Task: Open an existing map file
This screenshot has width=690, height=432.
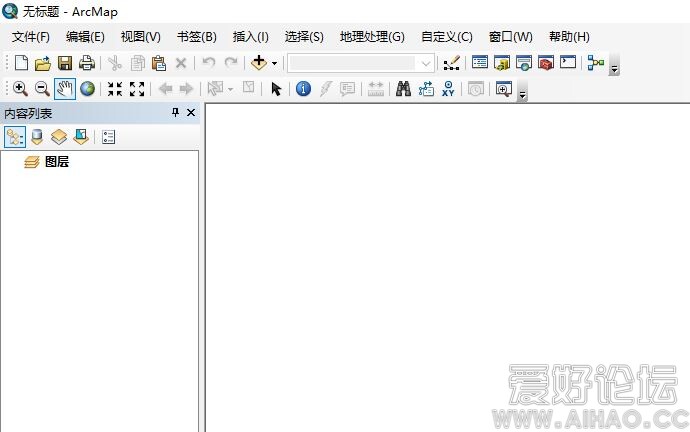Action: 43,63
